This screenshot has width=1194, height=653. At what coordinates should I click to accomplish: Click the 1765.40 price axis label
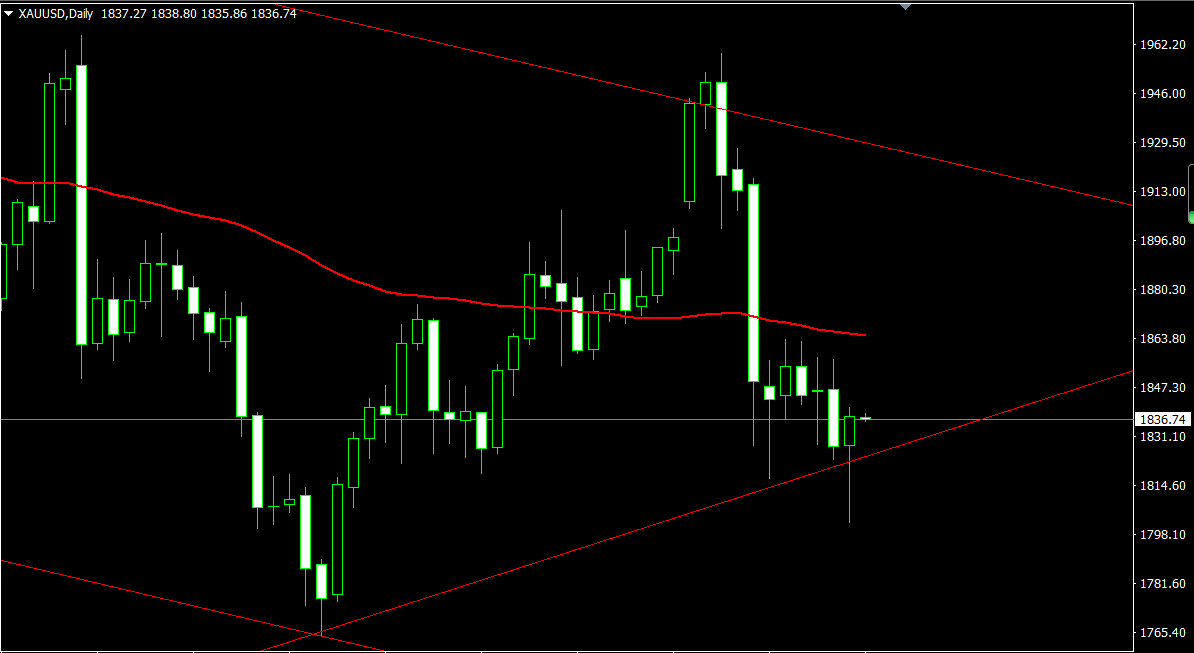point(1162,632)
